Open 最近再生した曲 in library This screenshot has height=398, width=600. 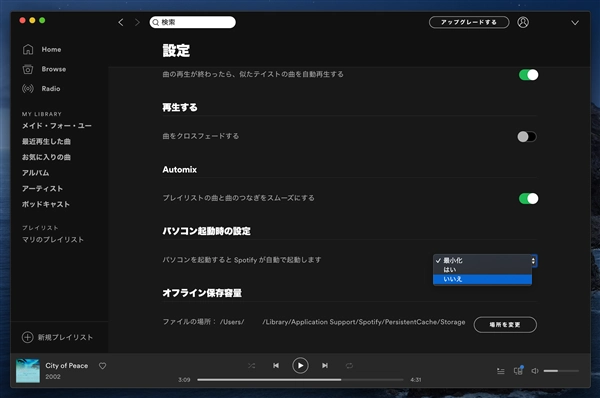point(46,142)
